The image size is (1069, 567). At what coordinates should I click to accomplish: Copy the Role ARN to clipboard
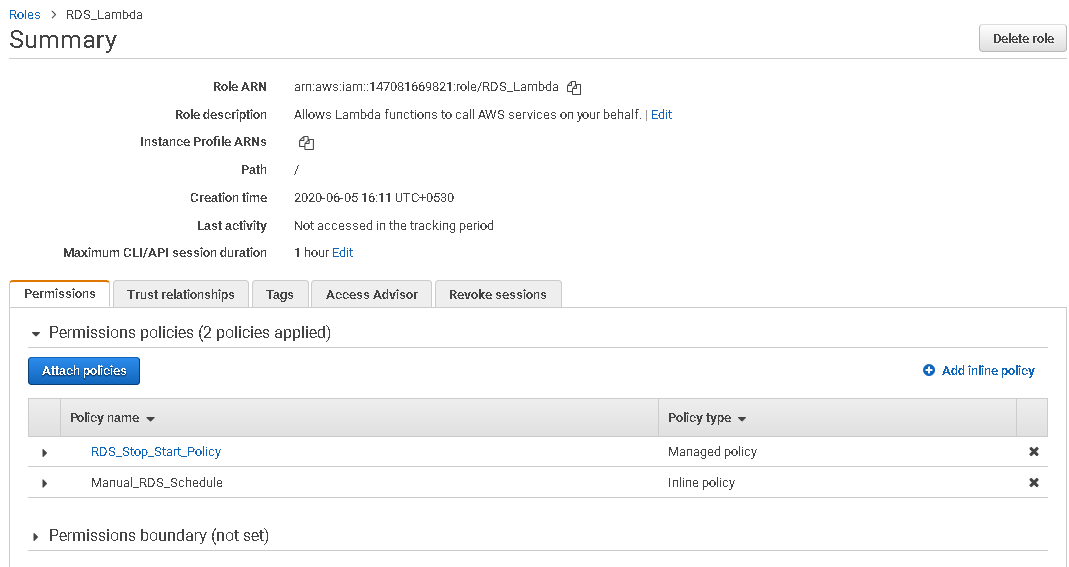[574, 88]
